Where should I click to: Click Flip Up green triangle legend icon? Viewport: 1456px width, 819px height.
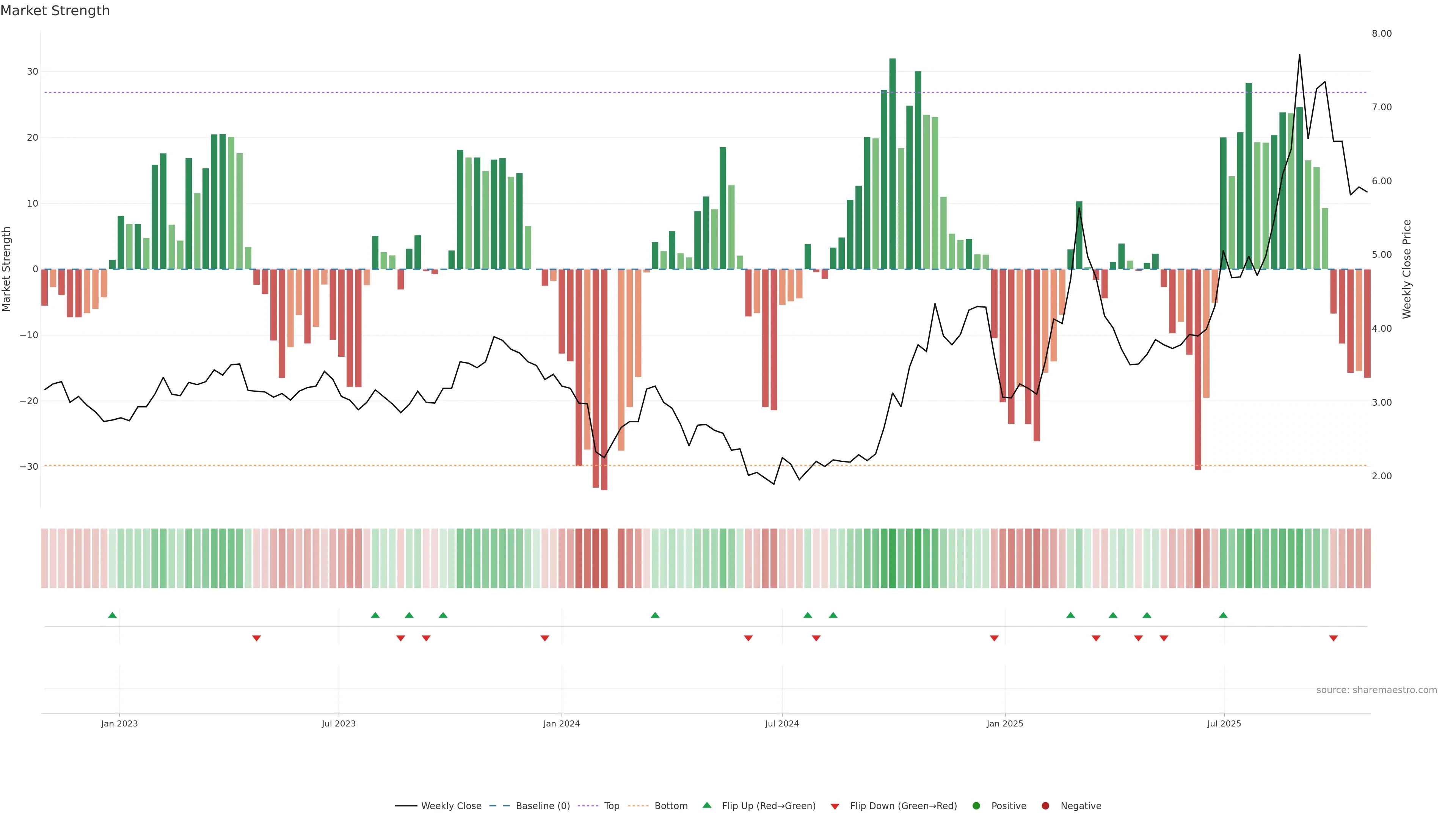click(x=706, y=805)
